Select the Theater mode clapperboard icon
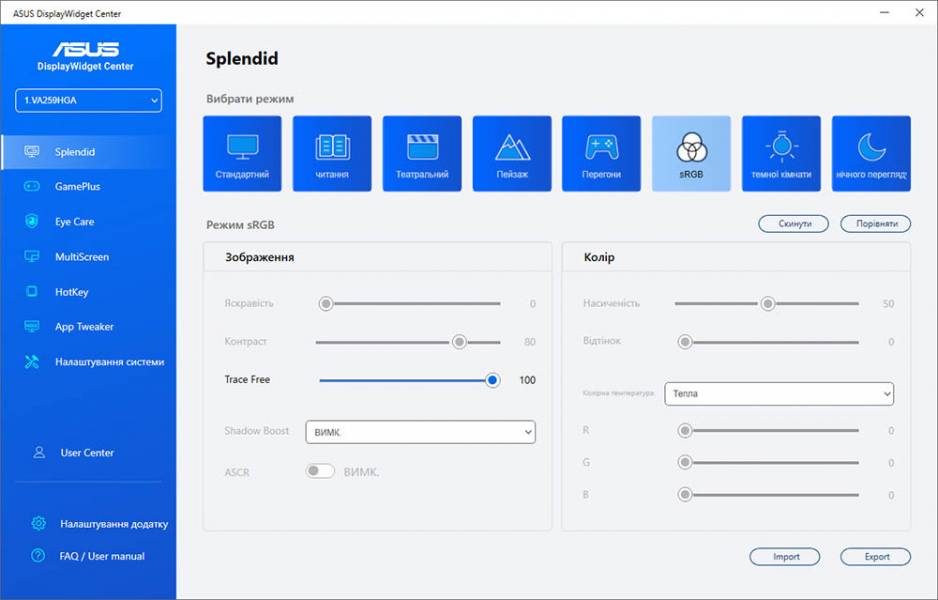 click(422, 148)
